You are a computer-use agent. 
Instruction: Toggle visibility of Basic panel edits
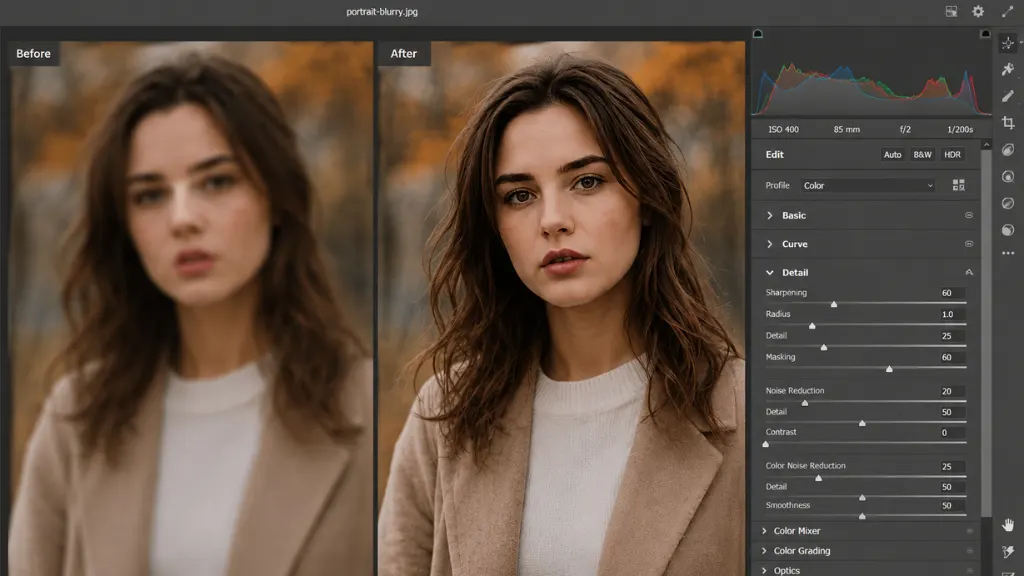pyautogui.click(x=968, y=215)
